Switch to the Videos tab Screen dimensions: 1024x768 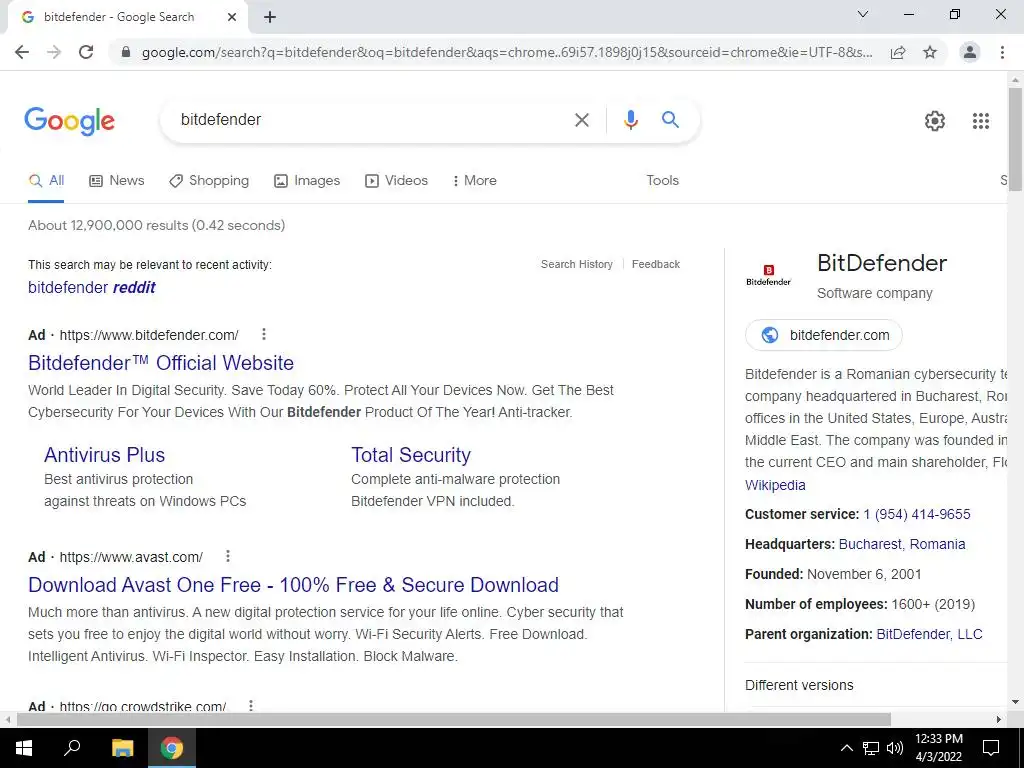coord(396,181)
